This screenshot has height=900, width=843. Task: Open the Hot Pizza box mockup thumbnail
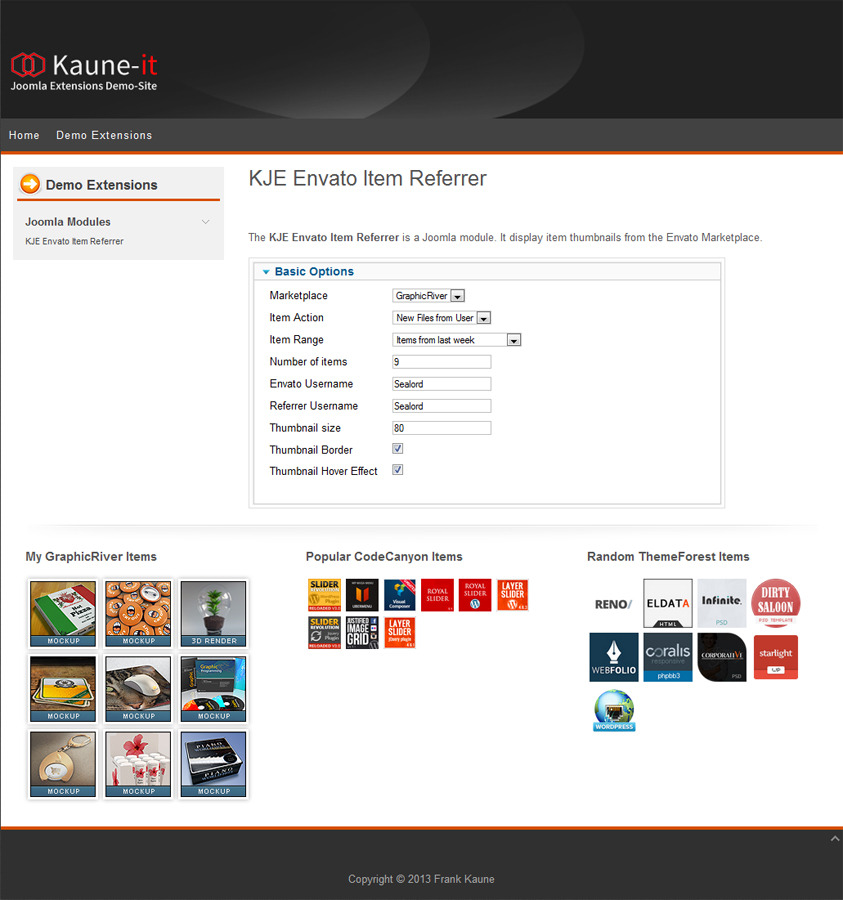(63, 614)
